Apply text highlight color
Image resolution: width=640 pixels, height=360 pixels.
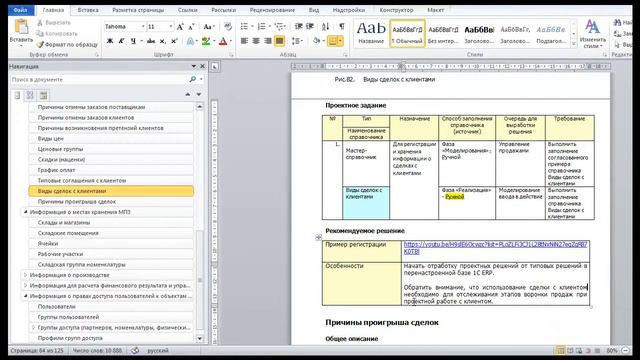point(206,41)
